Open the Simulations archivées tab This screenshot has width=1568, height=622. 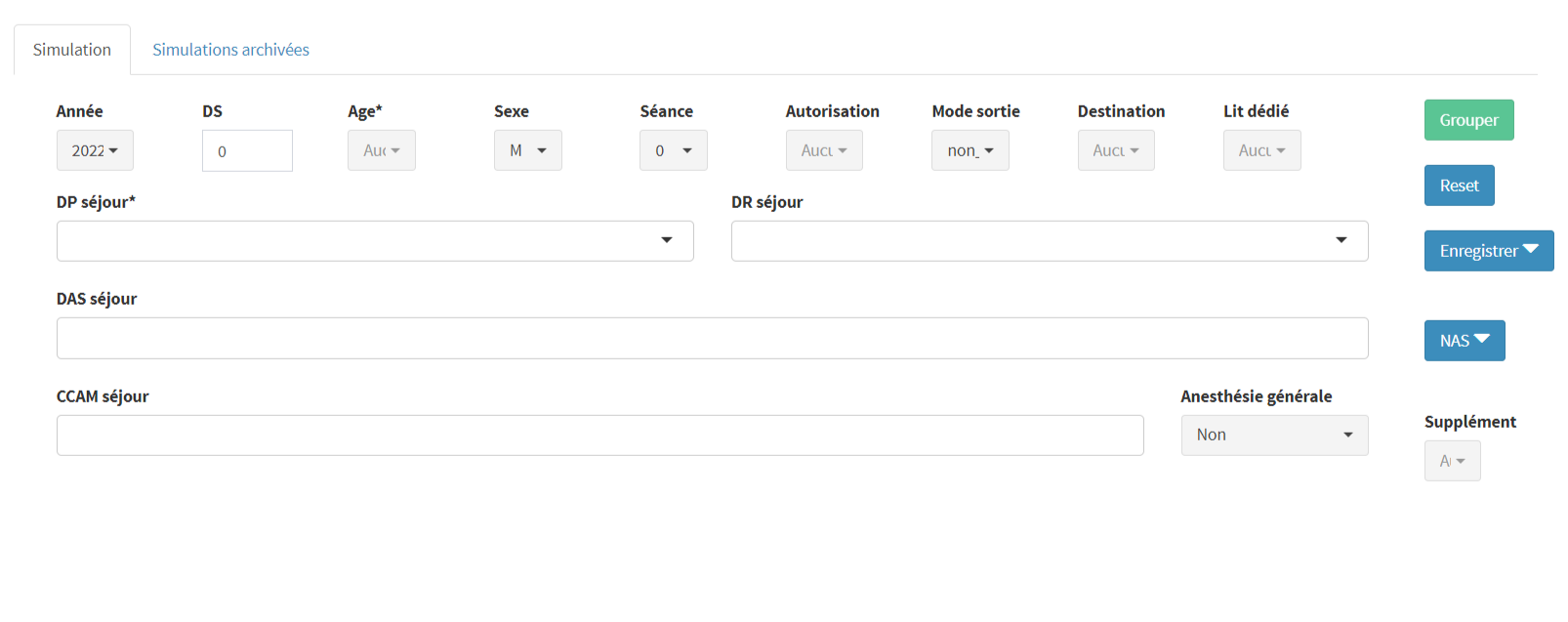tap(230, 50)
